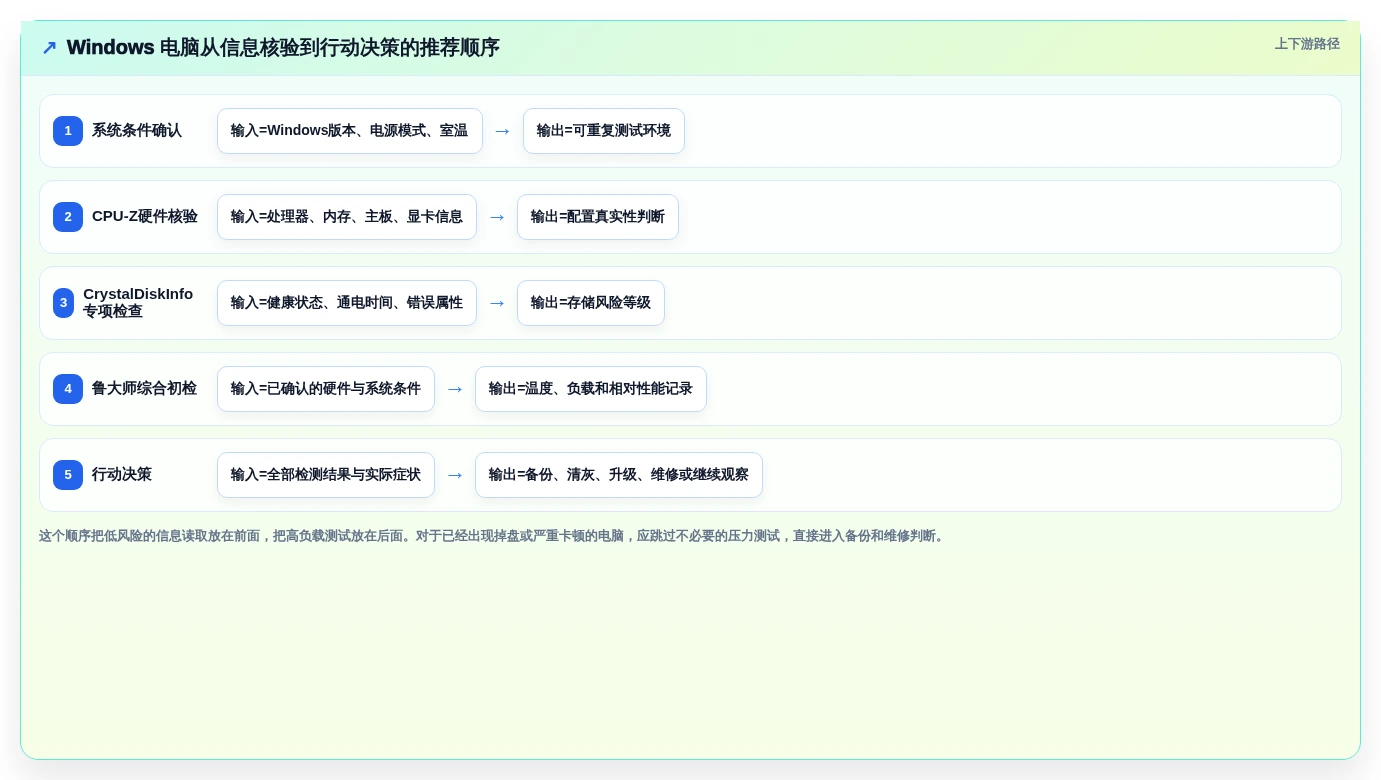This screenshot has width=1381, height=780.
Task: Select the "CPU-Z硬件核验" step title
Action: [145, 217]
